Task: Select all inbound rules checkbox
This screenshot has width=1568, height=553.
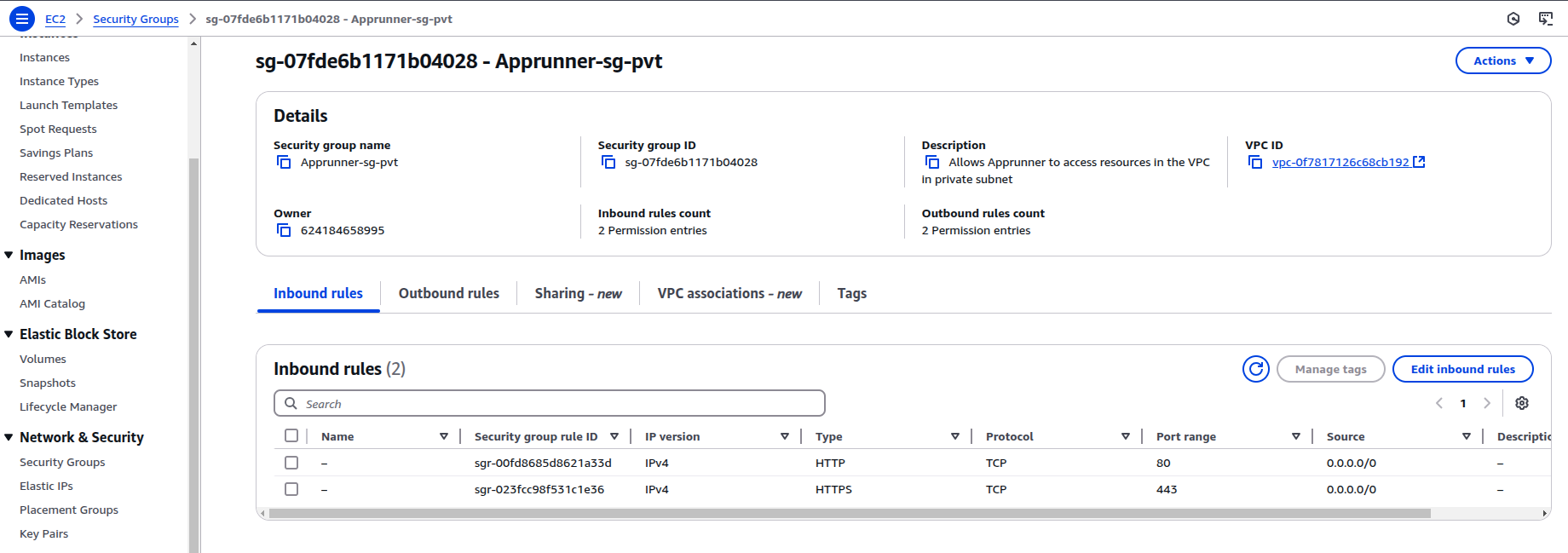Action: pos(291,435)
